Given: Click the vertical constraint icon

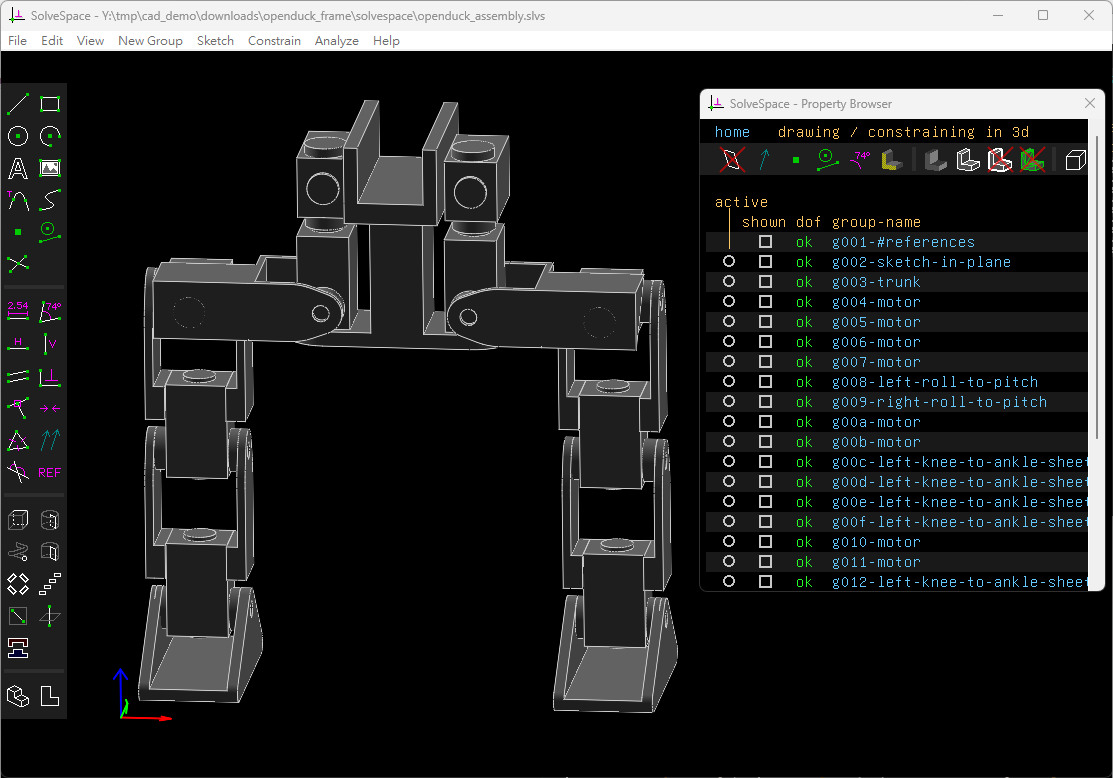Looking at the screenshot, I should pos(50,344).
